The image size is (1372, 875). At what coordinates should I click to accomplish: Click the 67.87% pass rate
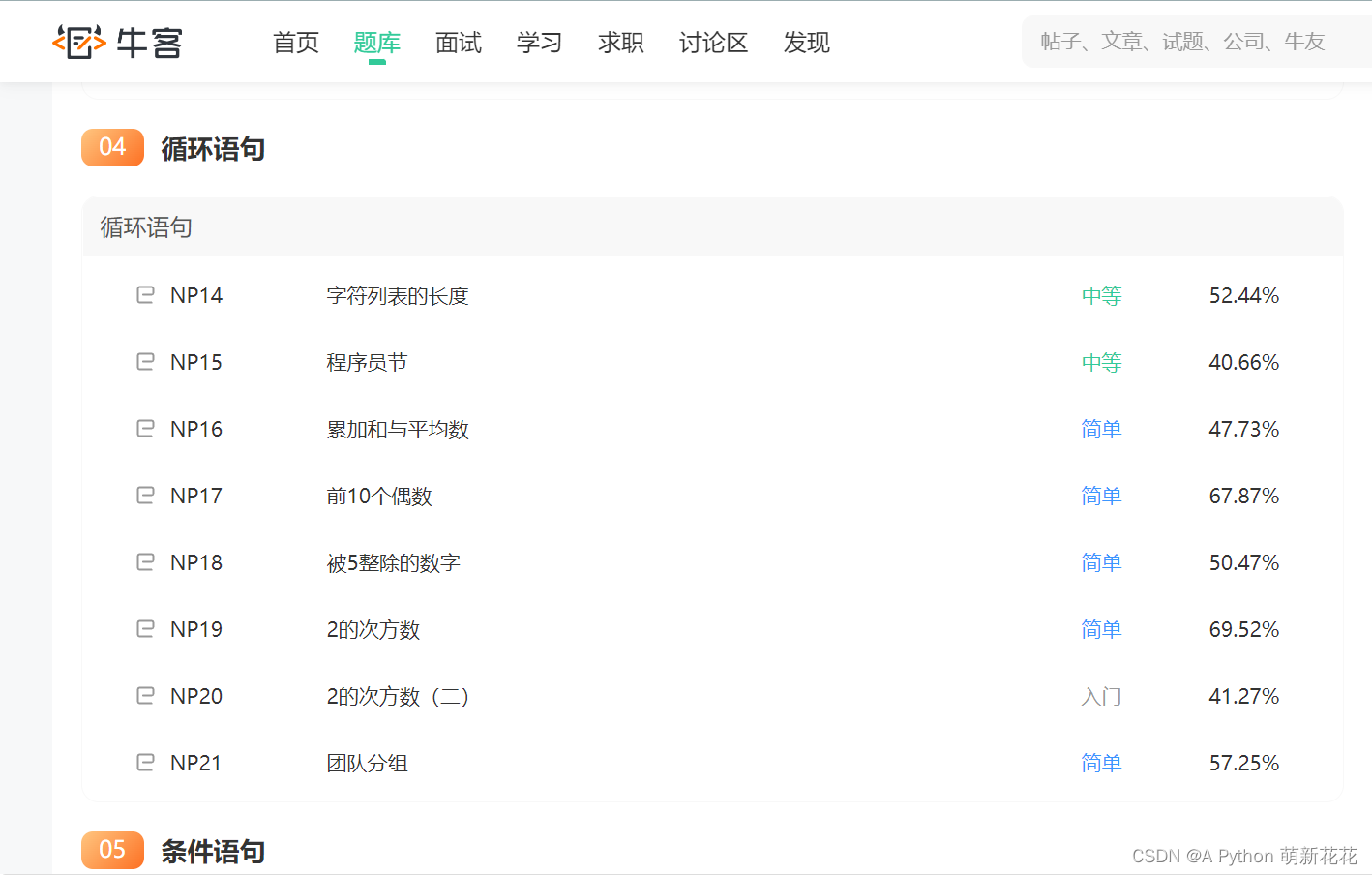click(1244, 496)
